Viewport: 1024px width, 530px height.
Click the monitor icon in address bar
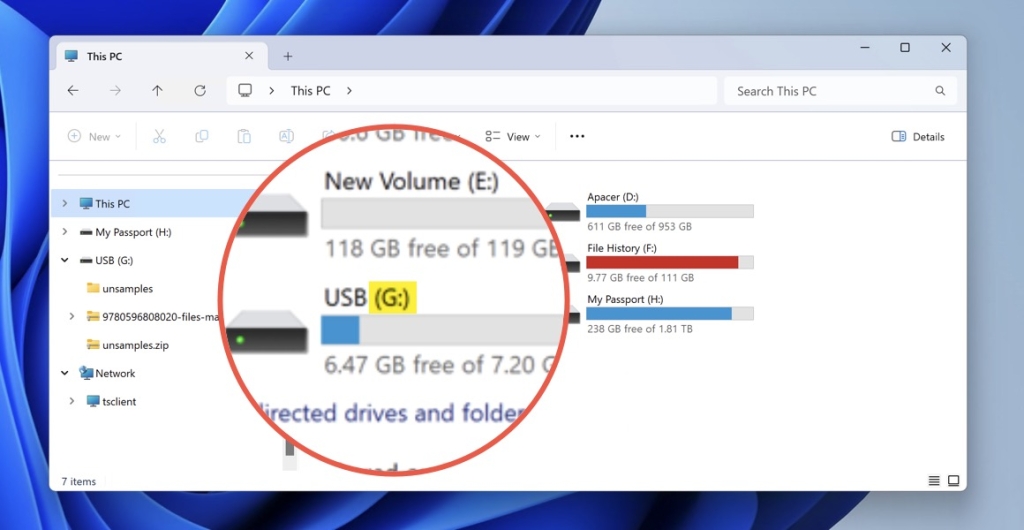pos(245,91)
